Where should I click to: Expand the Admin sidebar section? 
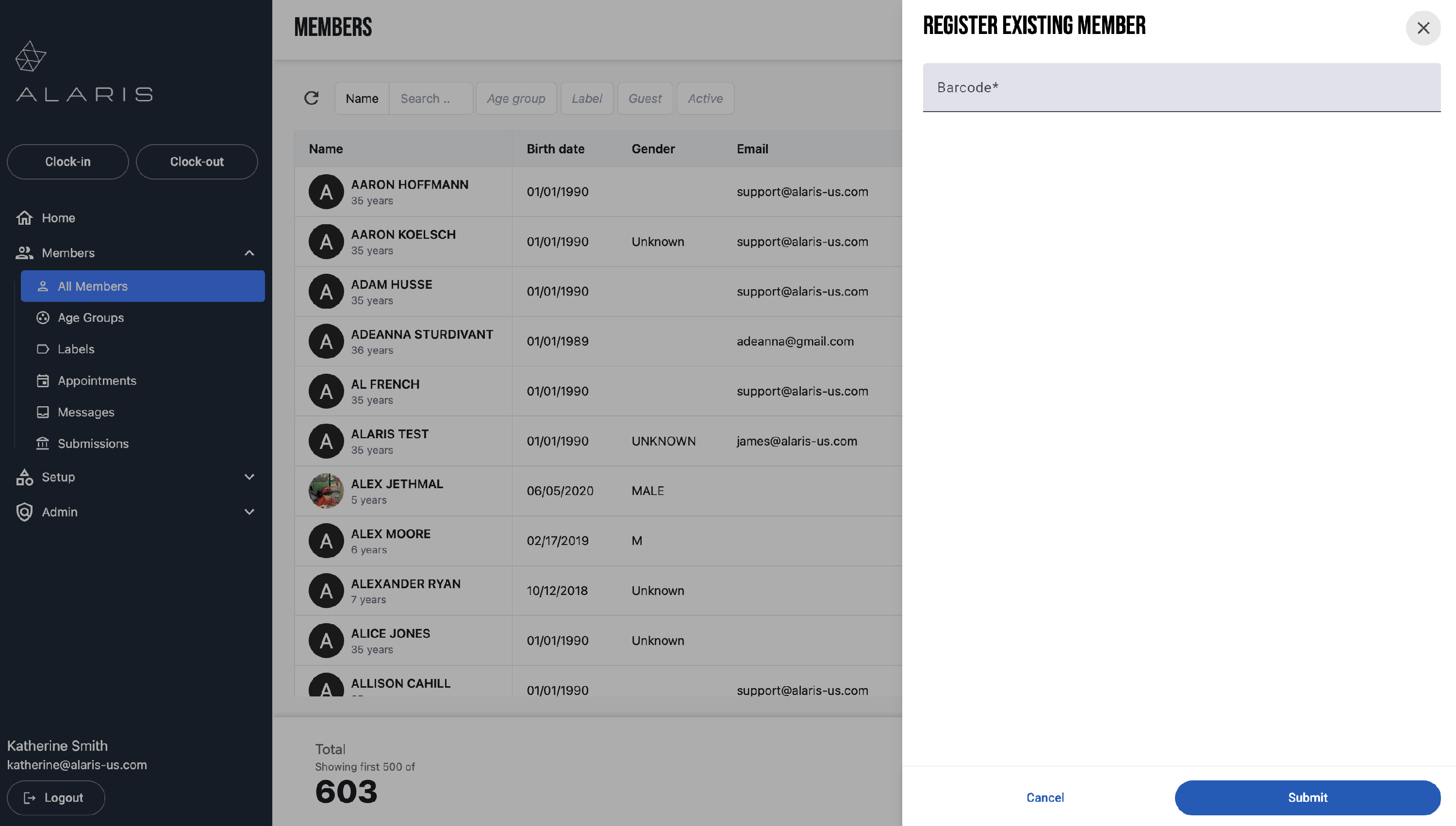point(249,512)
